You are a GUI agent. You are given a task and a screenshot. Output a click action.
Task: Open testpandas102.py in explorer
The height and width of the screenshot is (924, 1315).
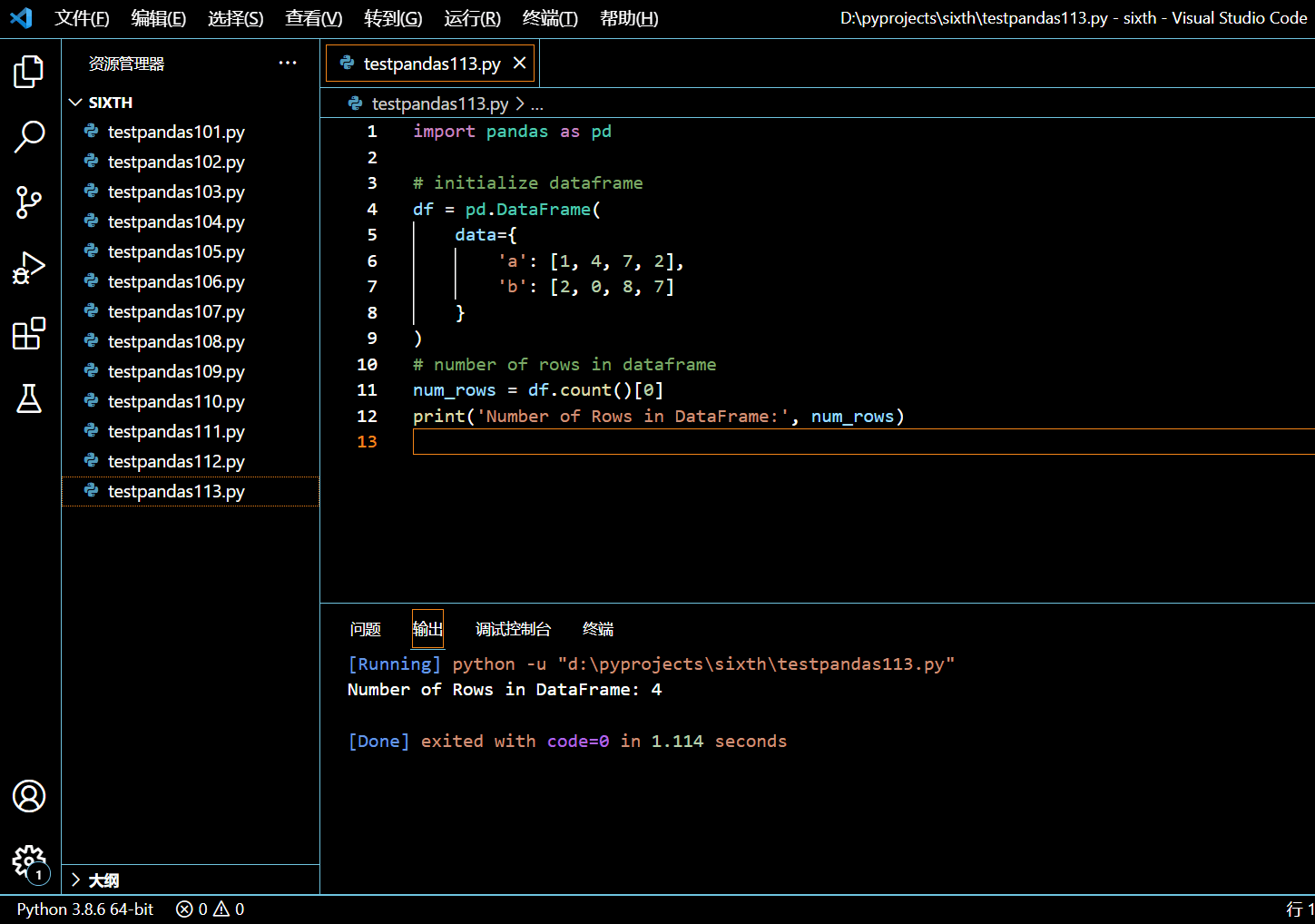[191, 162]
